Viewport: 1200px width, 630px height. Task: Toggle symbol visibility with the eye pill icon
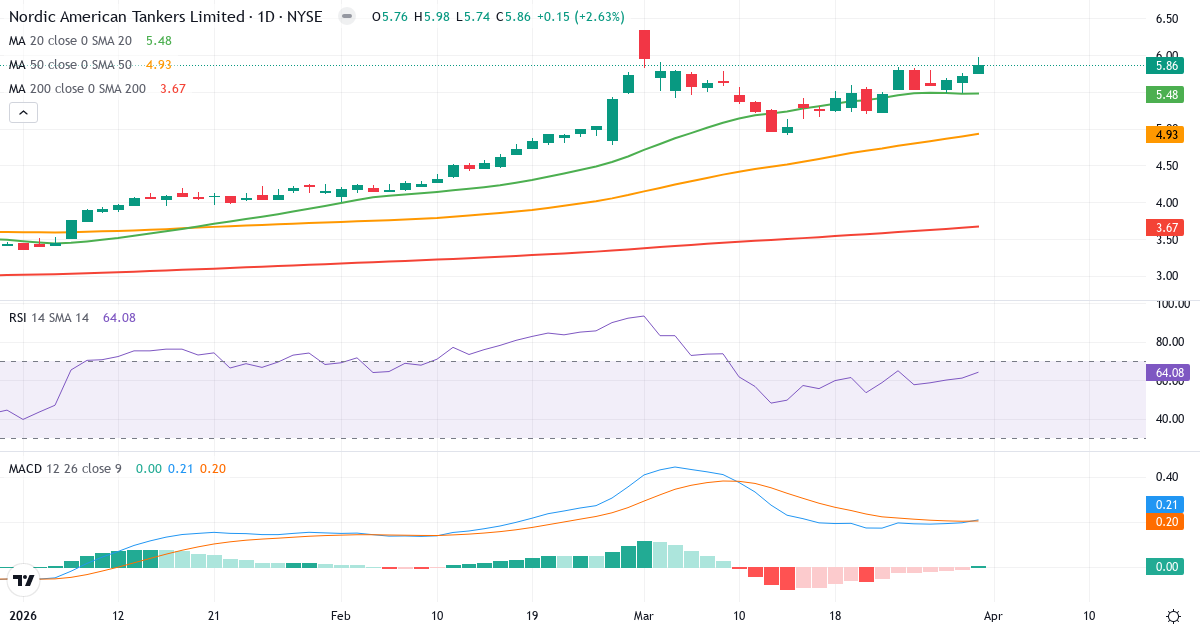[345, 16]
